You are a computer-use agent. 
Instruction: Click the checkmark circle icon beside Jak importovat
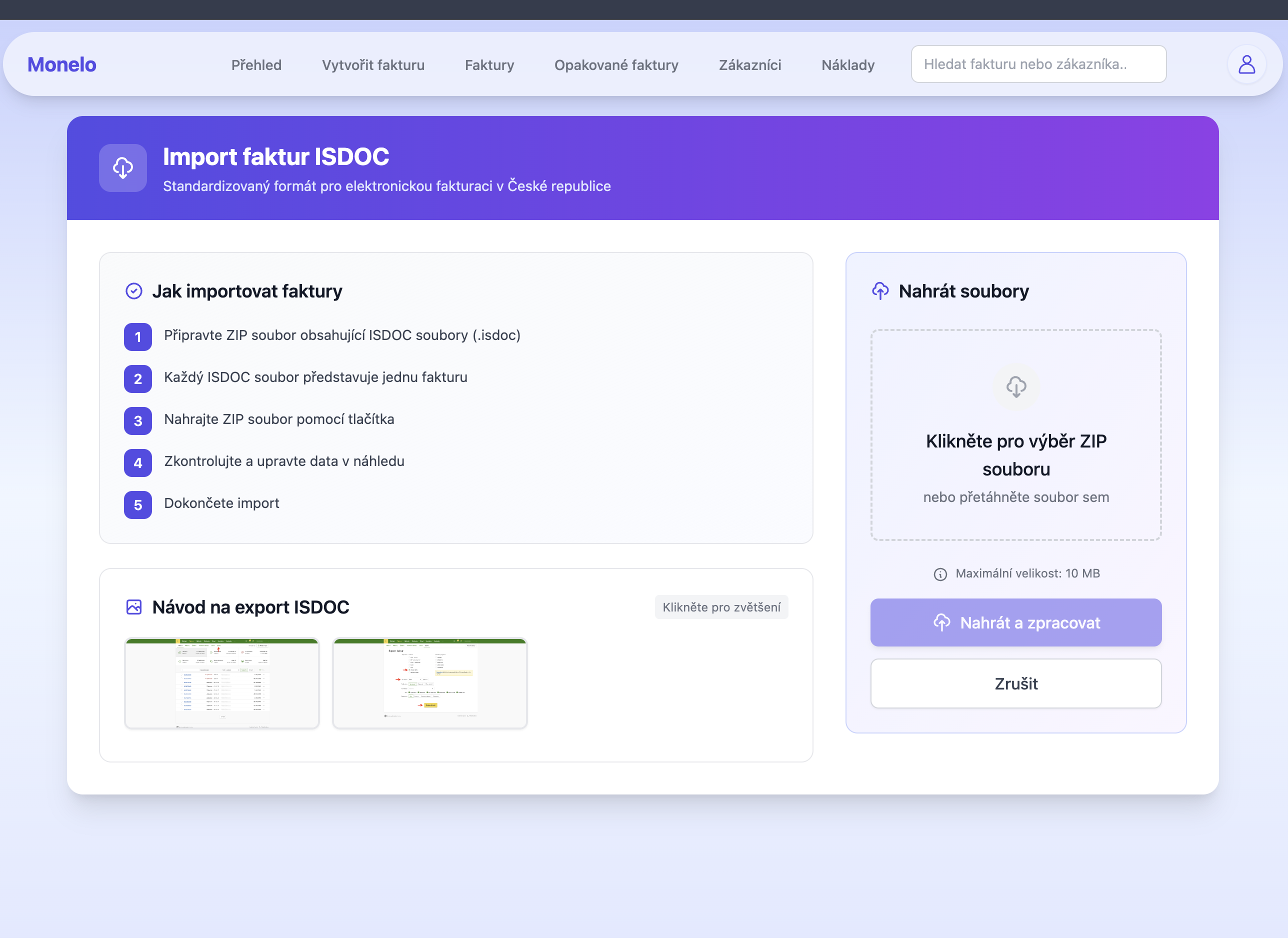[x=134, y=290]
